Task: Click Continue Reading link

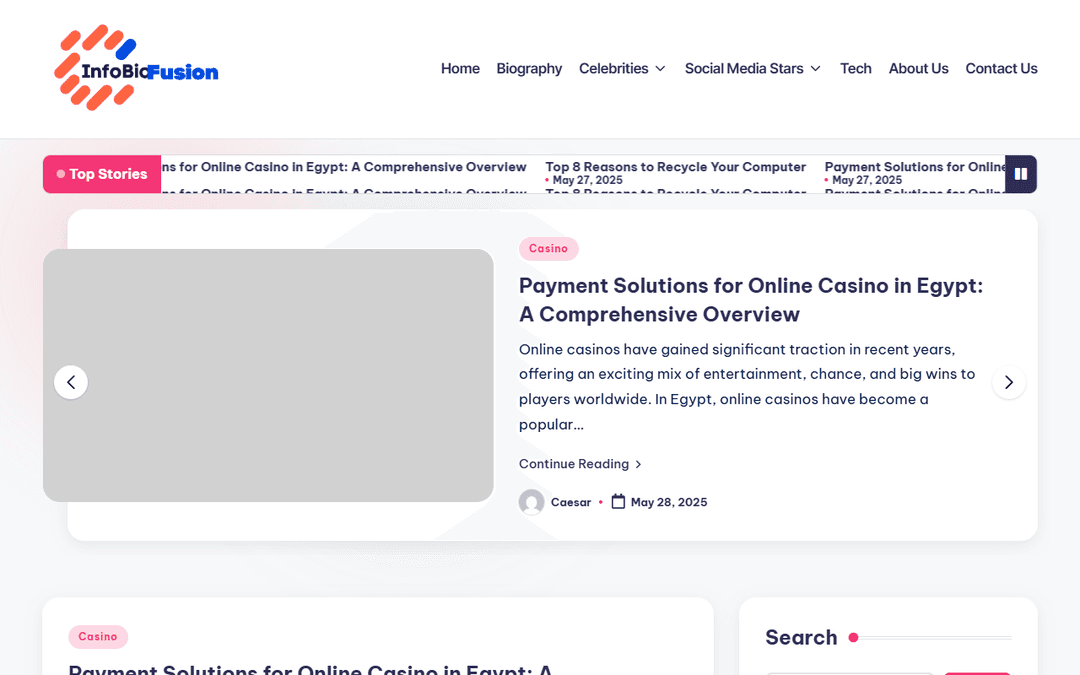Action: [580, 464]
